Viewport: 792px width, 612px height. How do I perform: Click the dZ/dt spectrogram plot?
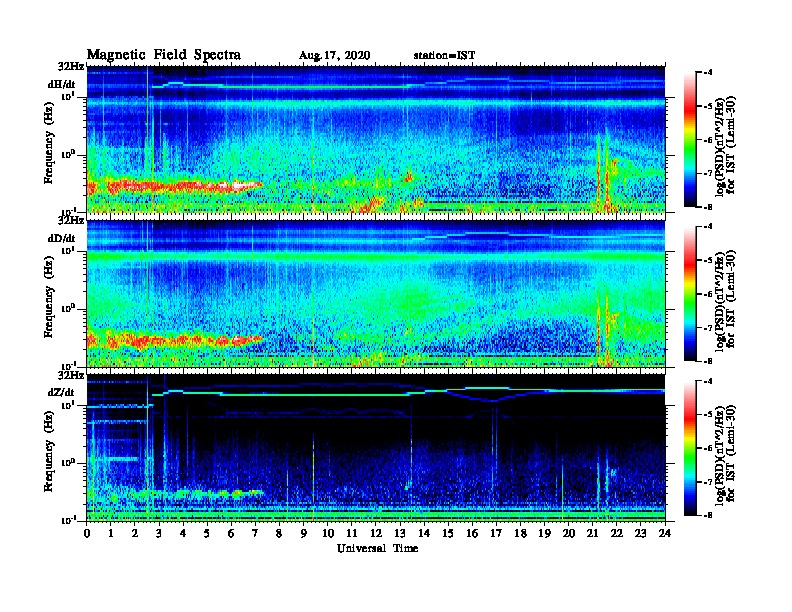[x=376, y=447]
